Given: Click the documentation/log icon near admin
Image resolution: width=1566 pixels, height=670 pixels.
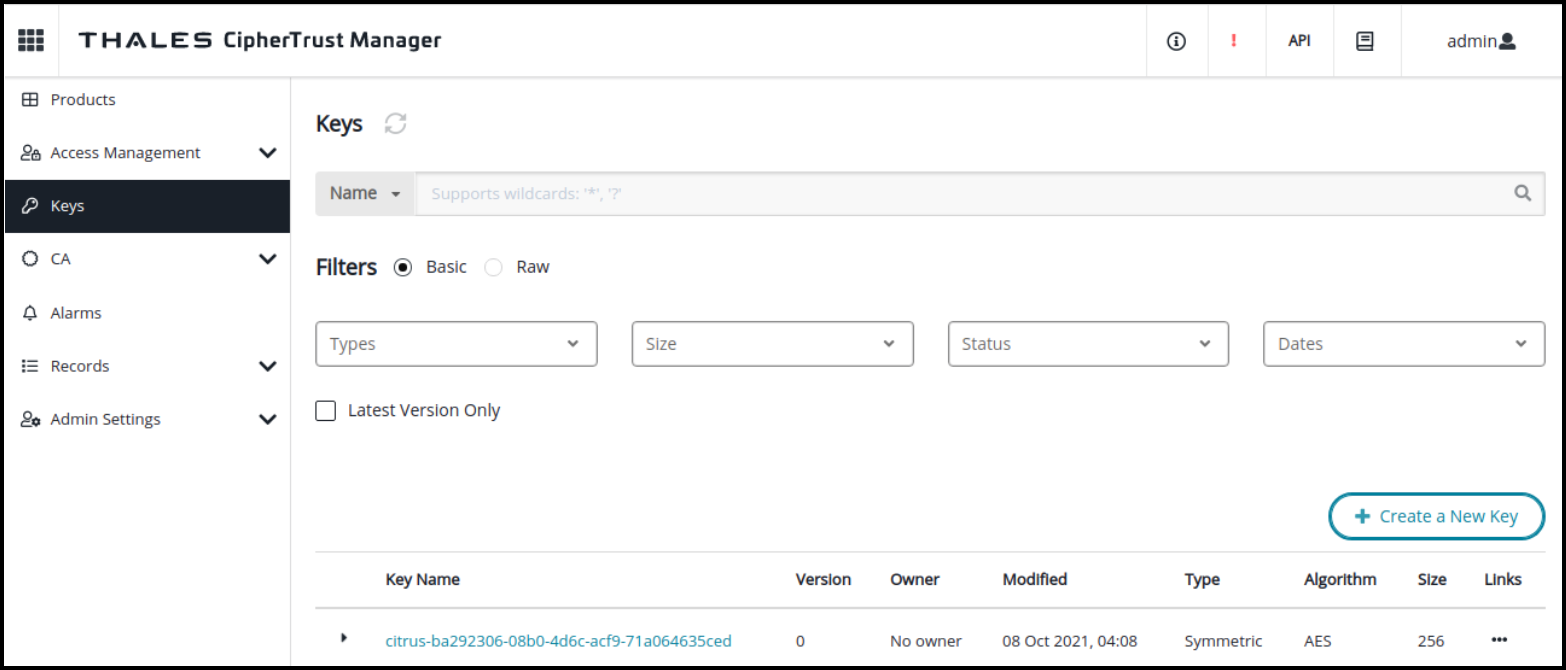Looking at the screenshot, I should tap(1366, 40).
